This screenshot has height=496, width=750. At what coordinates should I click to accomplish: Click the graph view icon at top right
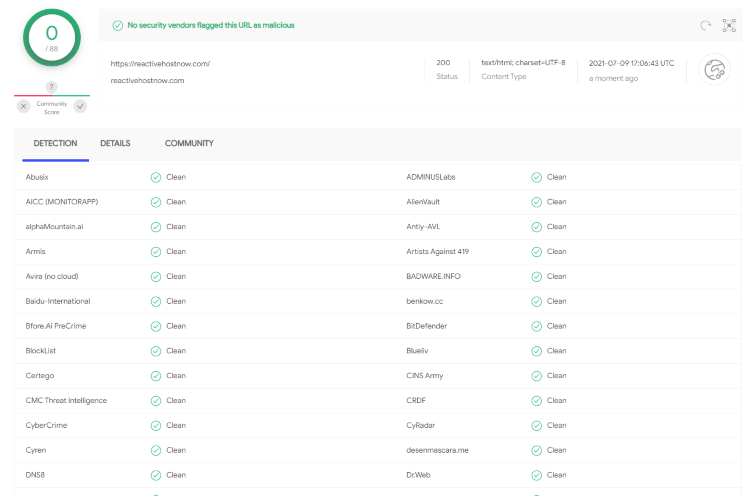[729, 25]
